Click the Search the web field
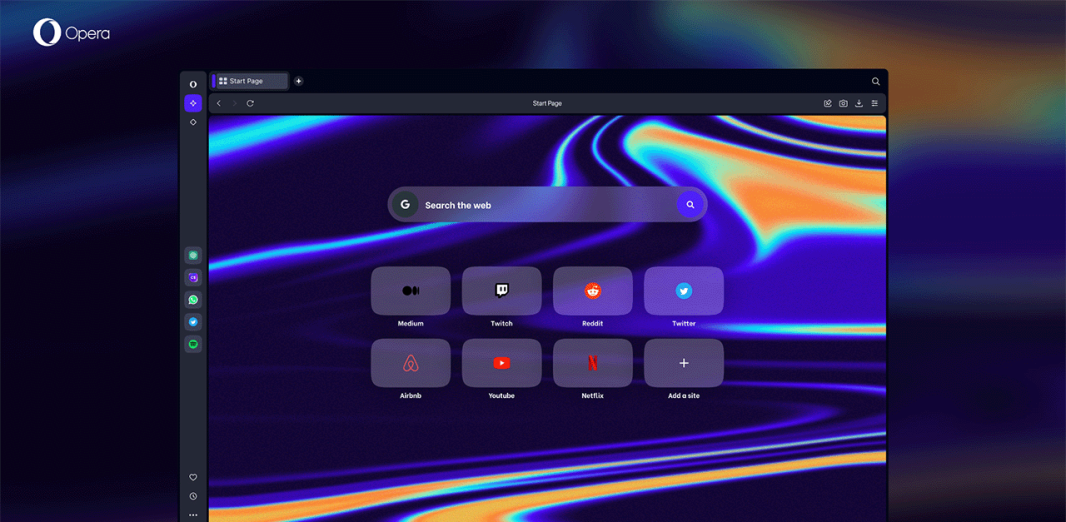This screenshot has height=522, width=1066. [547, 205]
